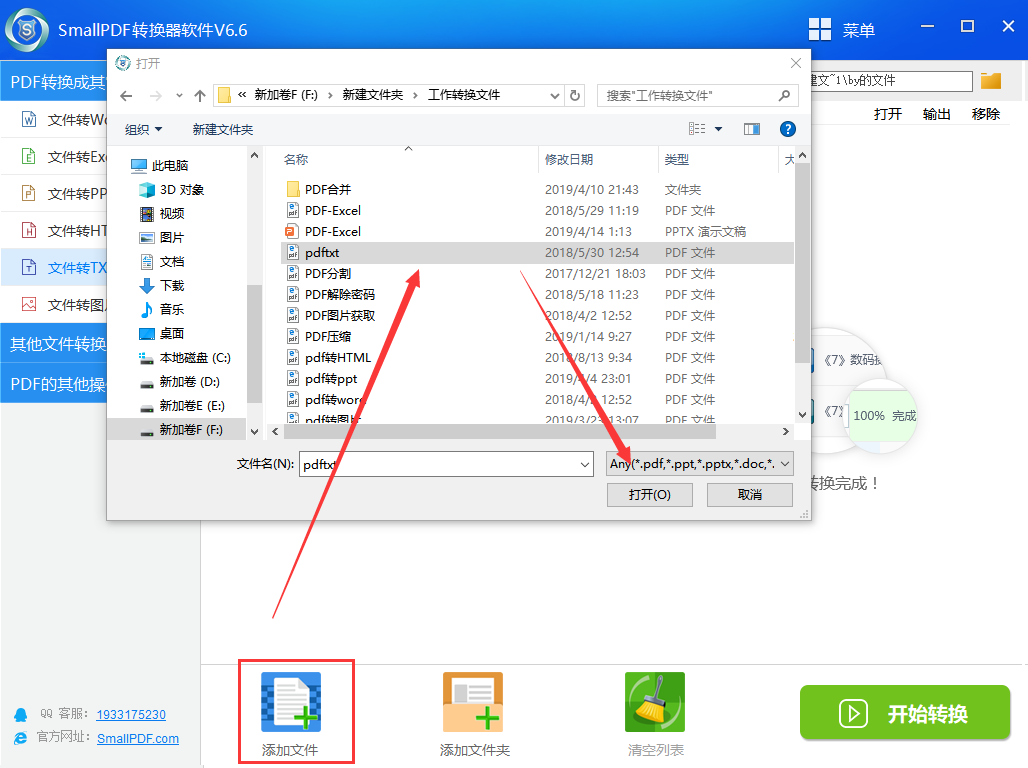This screenshot has width=1028, height=768.
Task: Click the Cancel button in dialog
Action: [x=749, y=495]
